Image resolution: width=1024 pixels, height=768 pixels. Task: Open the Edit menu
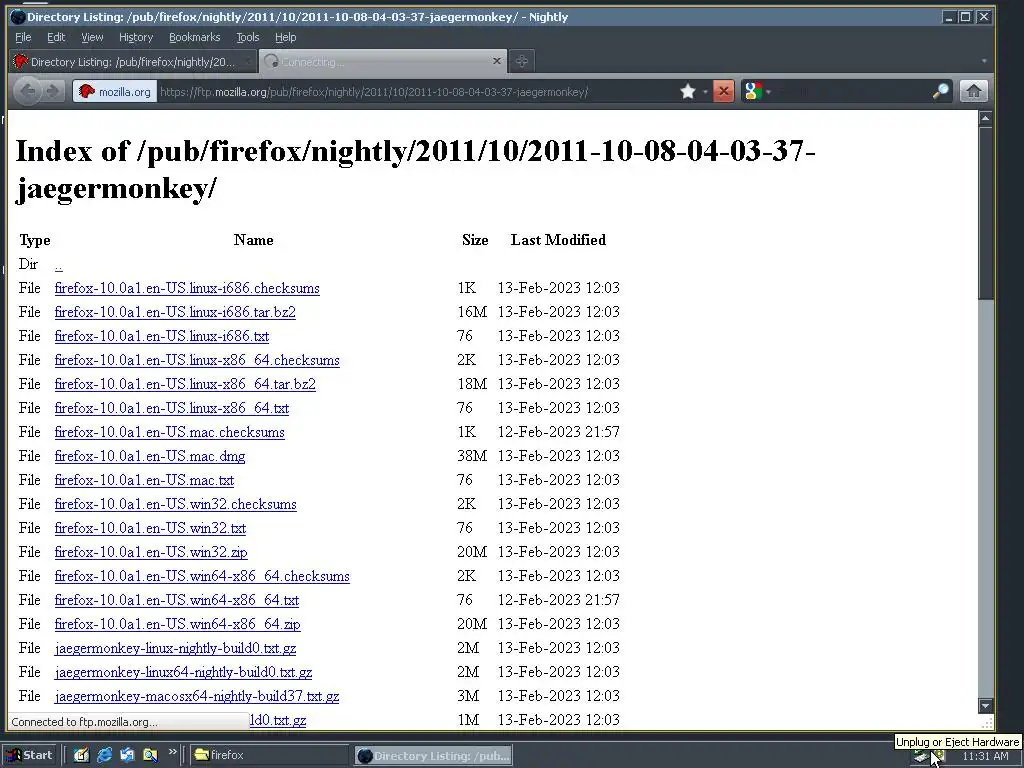(56, 37)
